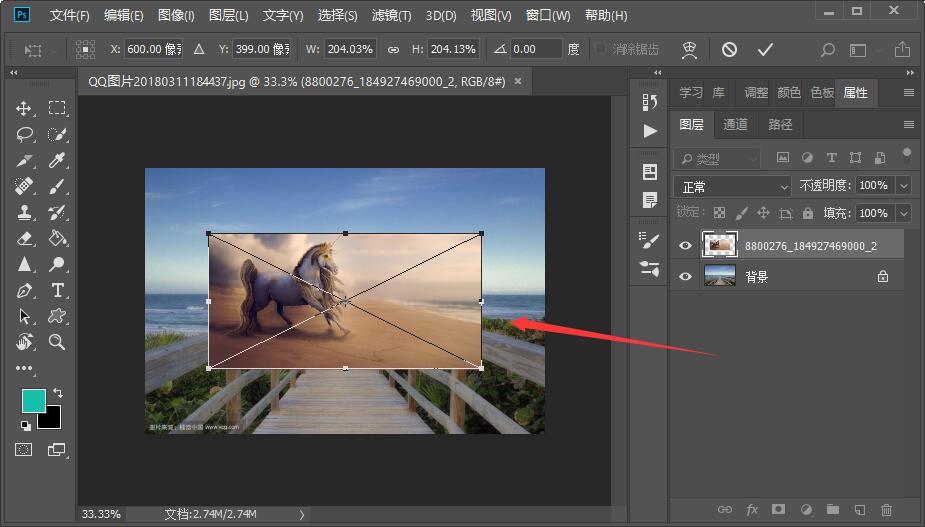925x527 pixels.
Task: Select the Hand tool
Action: (24, 342)
